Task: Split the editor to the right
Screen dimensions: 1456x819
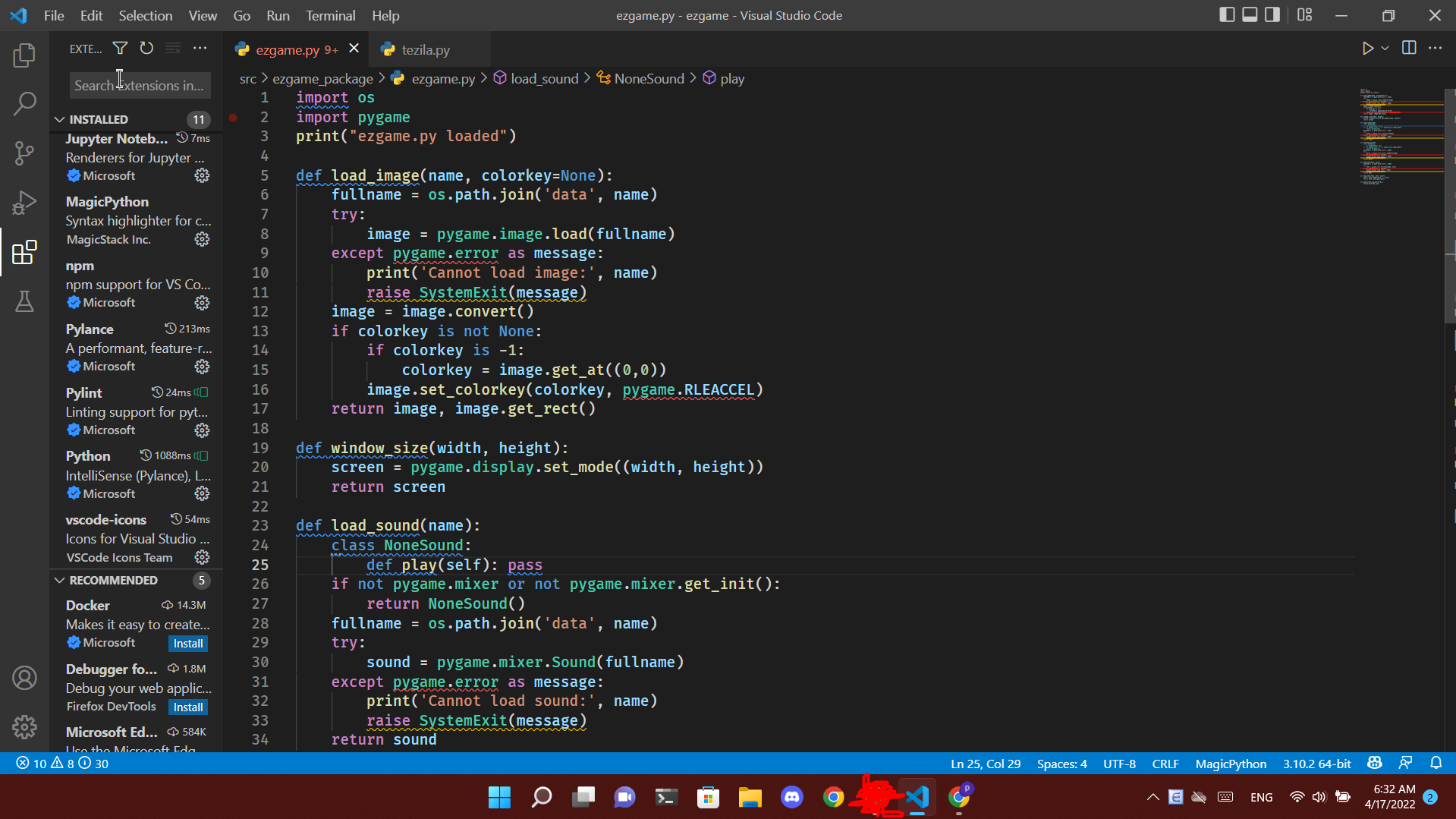Action: point(1409,49)
